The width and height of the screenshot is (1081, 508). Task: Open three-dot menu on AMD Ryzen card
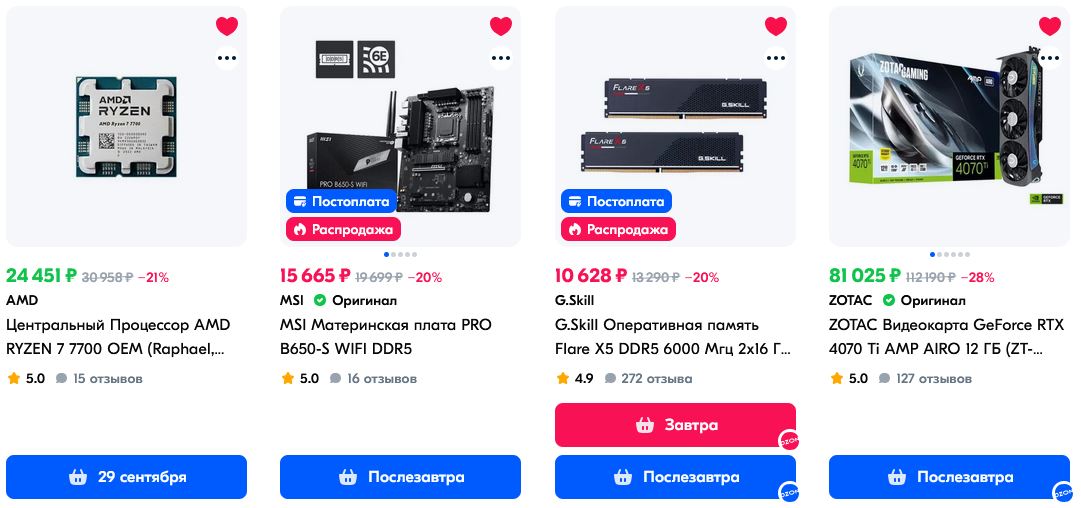pos(227,58)
